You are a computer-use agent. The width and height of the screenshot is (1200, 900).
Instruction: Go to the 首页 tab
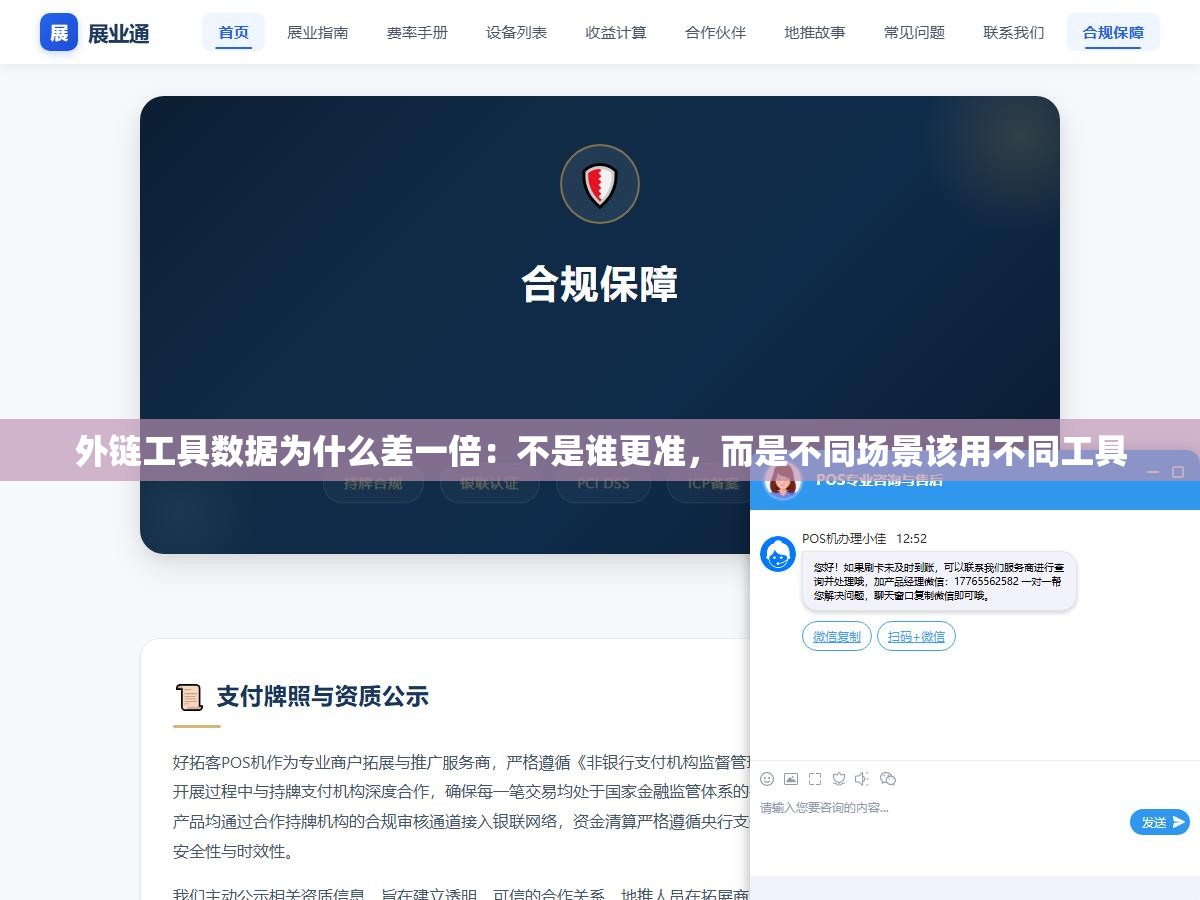[x=234, y=32]
